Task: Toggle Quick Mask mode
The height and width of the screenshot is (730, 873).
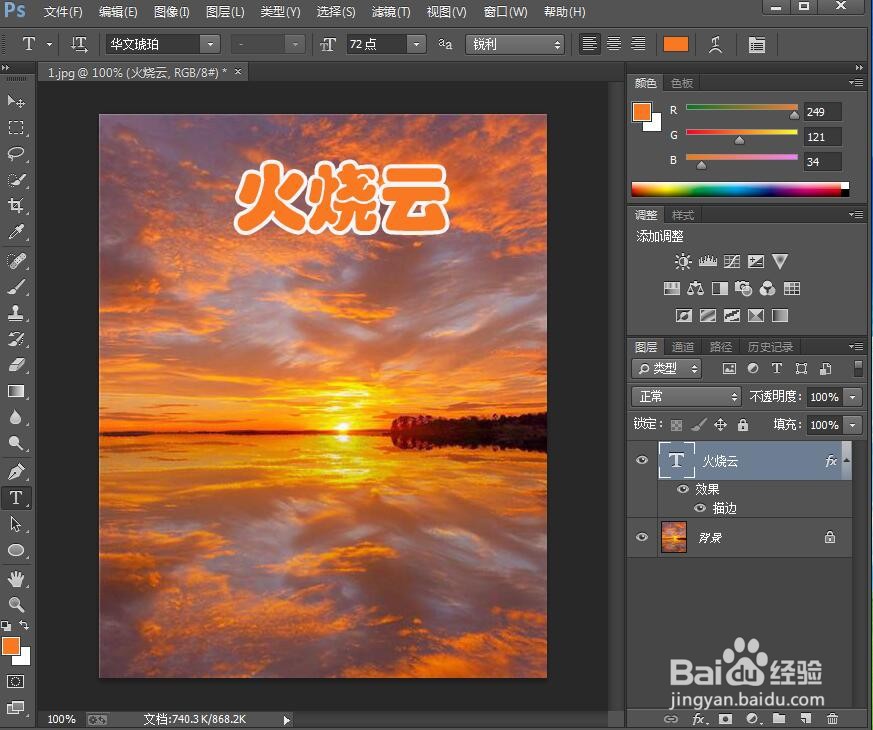Action: (15, 682)
